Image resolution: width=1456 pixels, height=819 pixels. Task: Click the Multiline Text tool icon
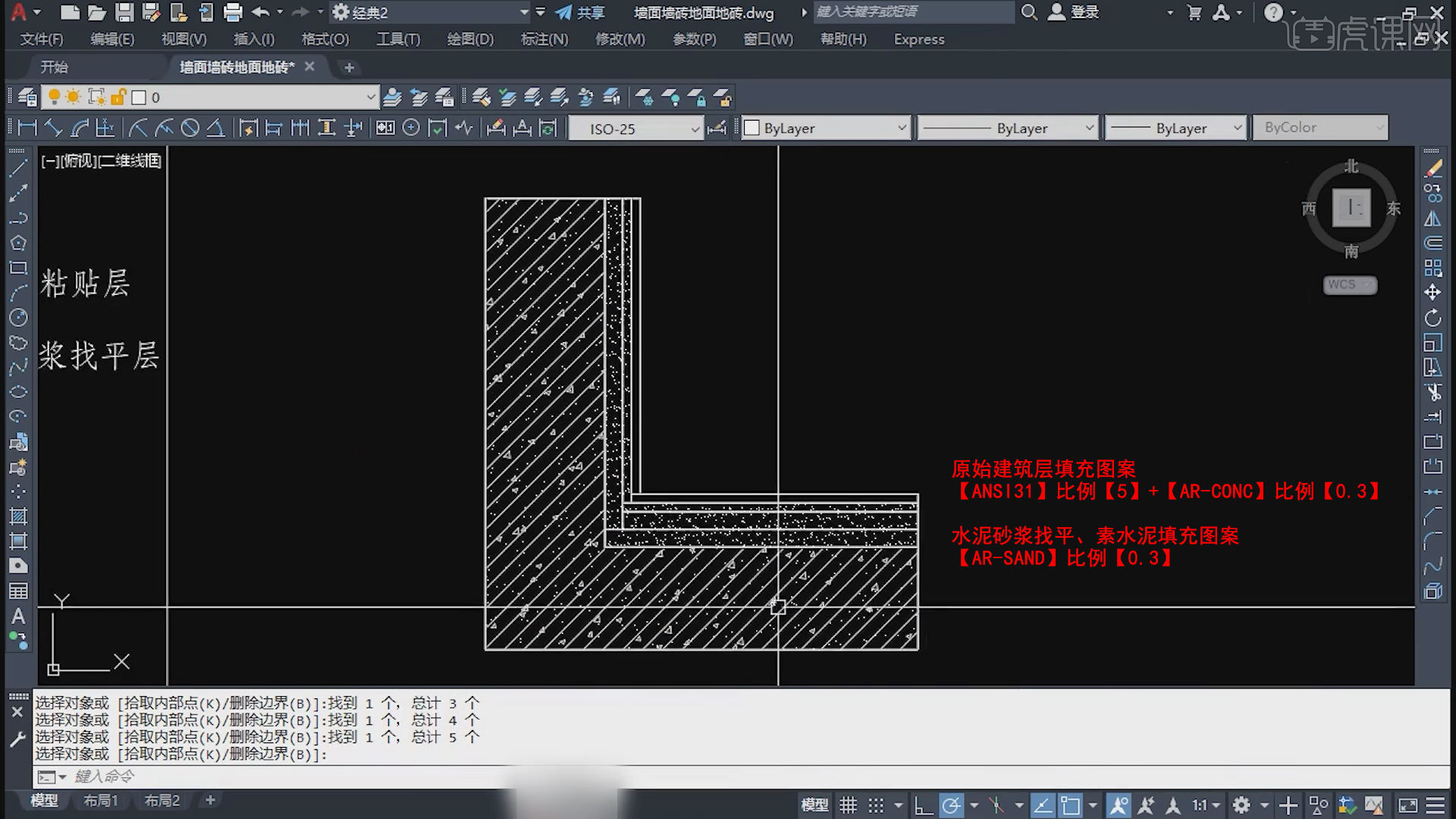[18, 617]
